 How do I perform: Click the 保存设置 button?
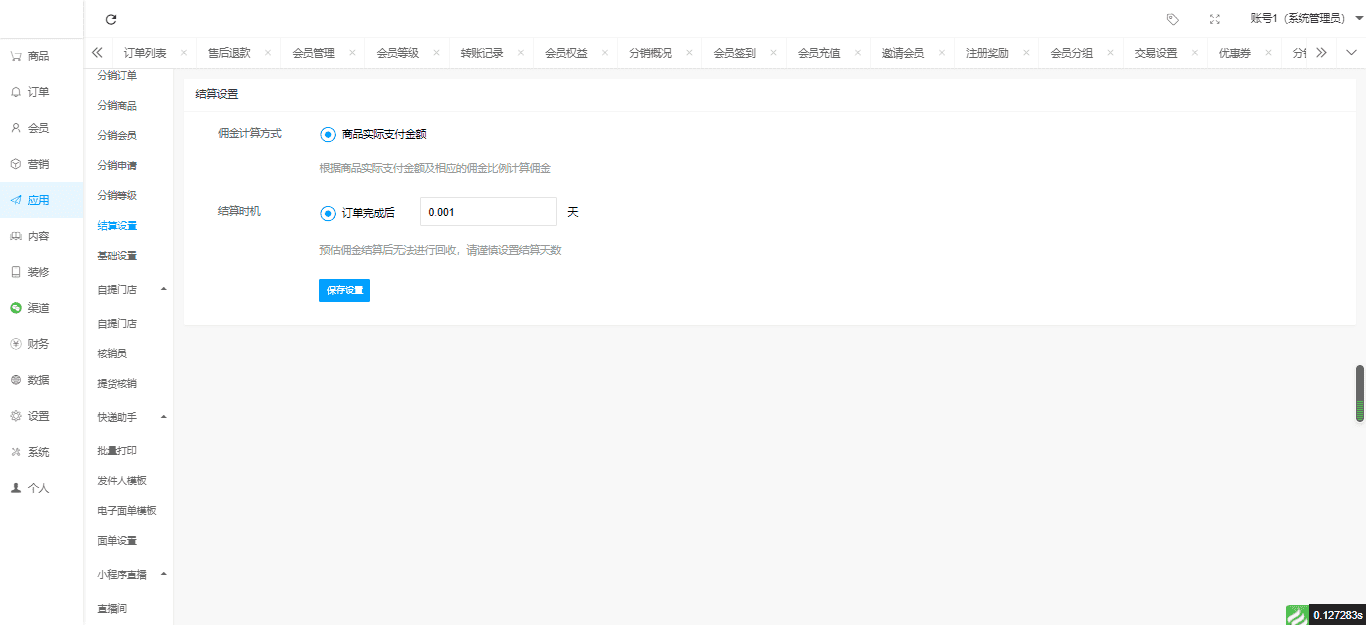pos(344,290)
